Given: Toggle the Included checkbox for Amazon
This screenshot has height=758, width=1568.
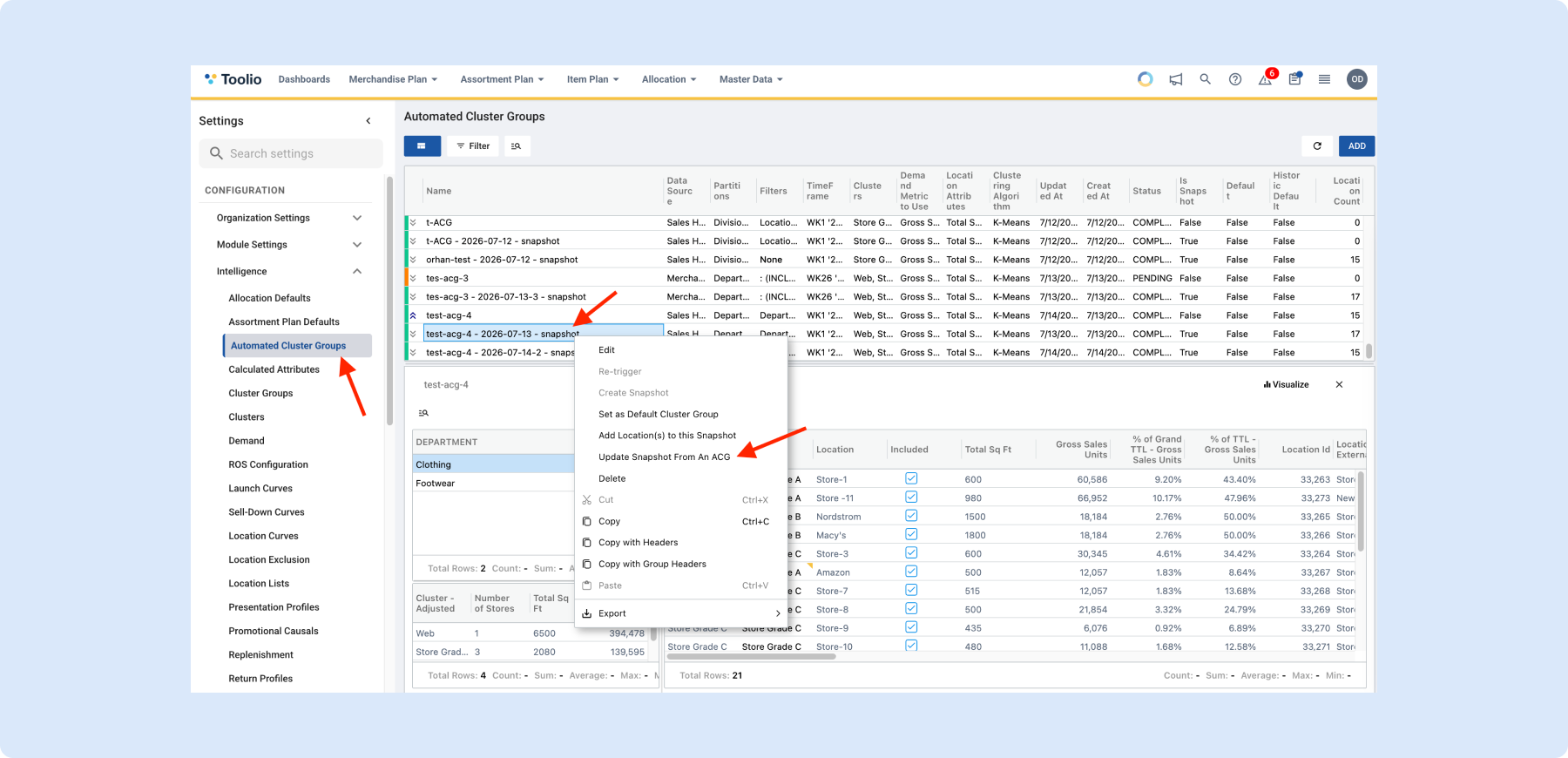Looking at the screenshot, I should click(911, 572).
